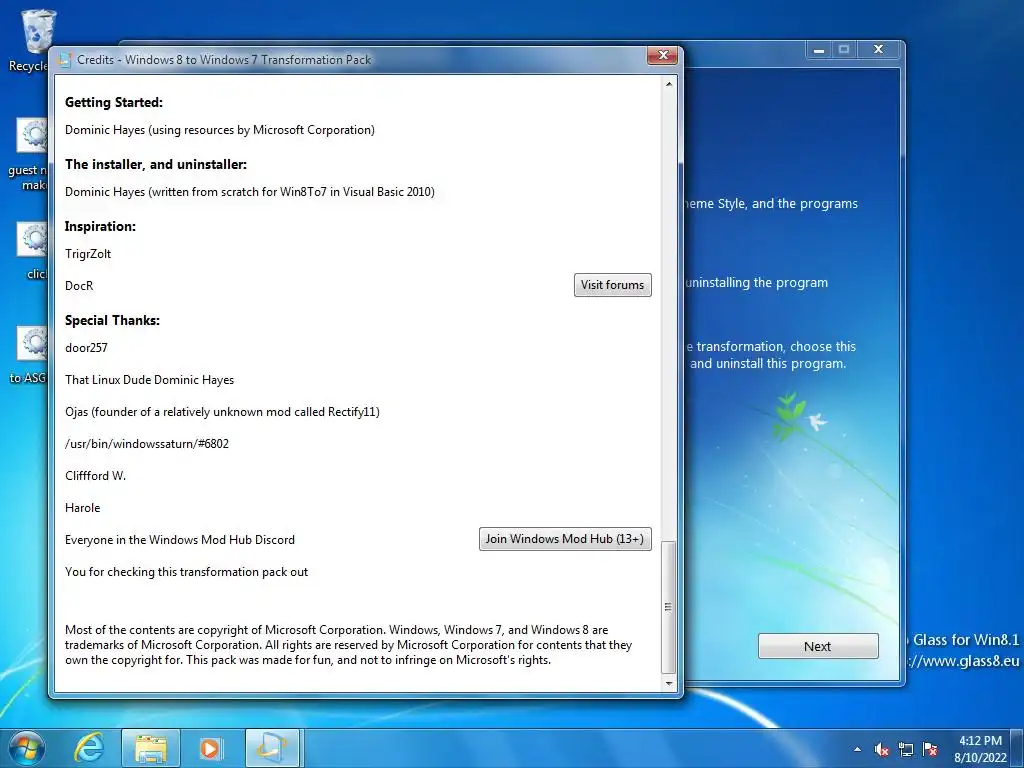
Task: Open the network tray icon
Action: pyautogui.click(x=906, y=750)
